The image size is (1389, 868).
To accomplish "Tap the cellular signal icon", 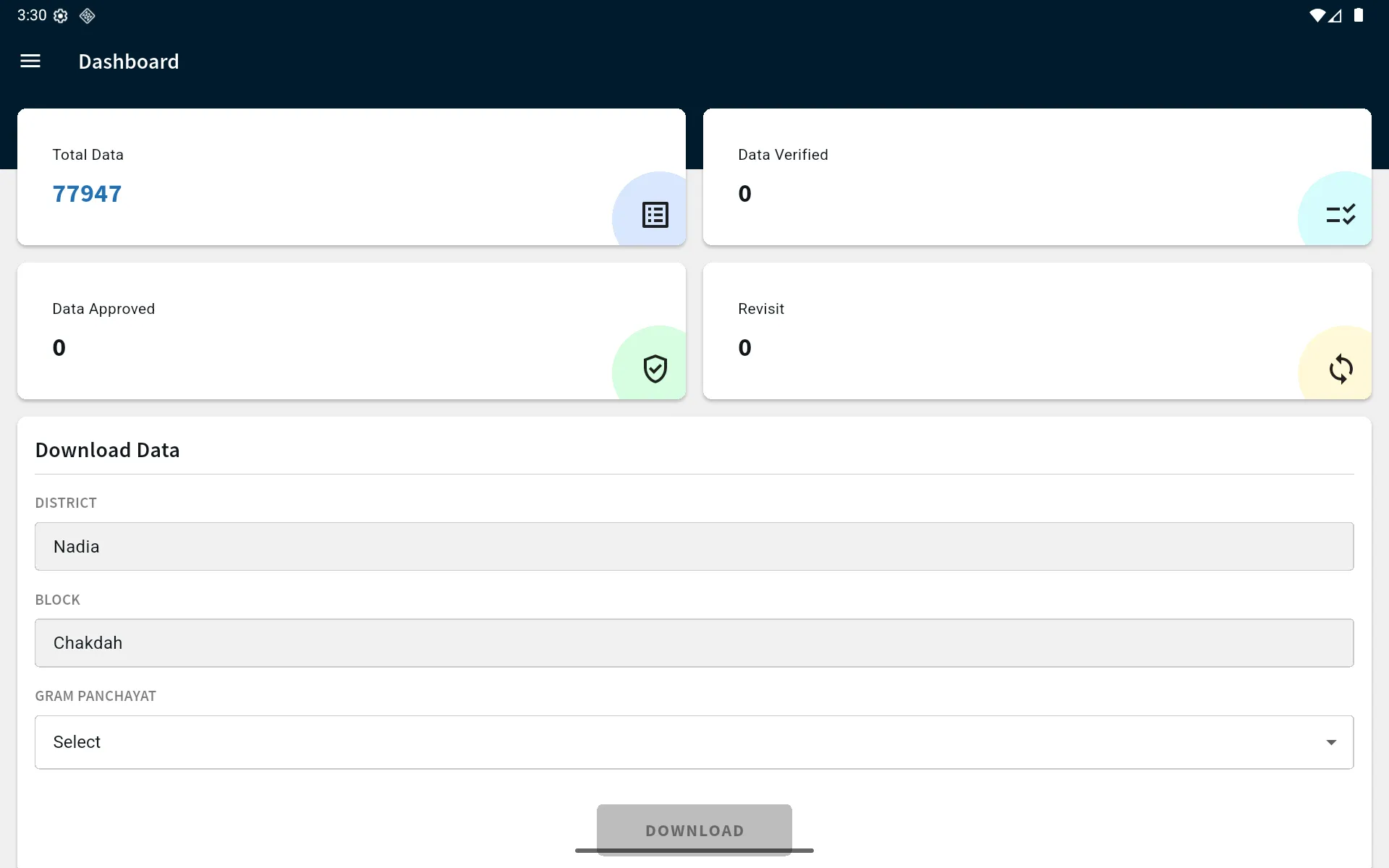I will click(x=1335, y=15).
